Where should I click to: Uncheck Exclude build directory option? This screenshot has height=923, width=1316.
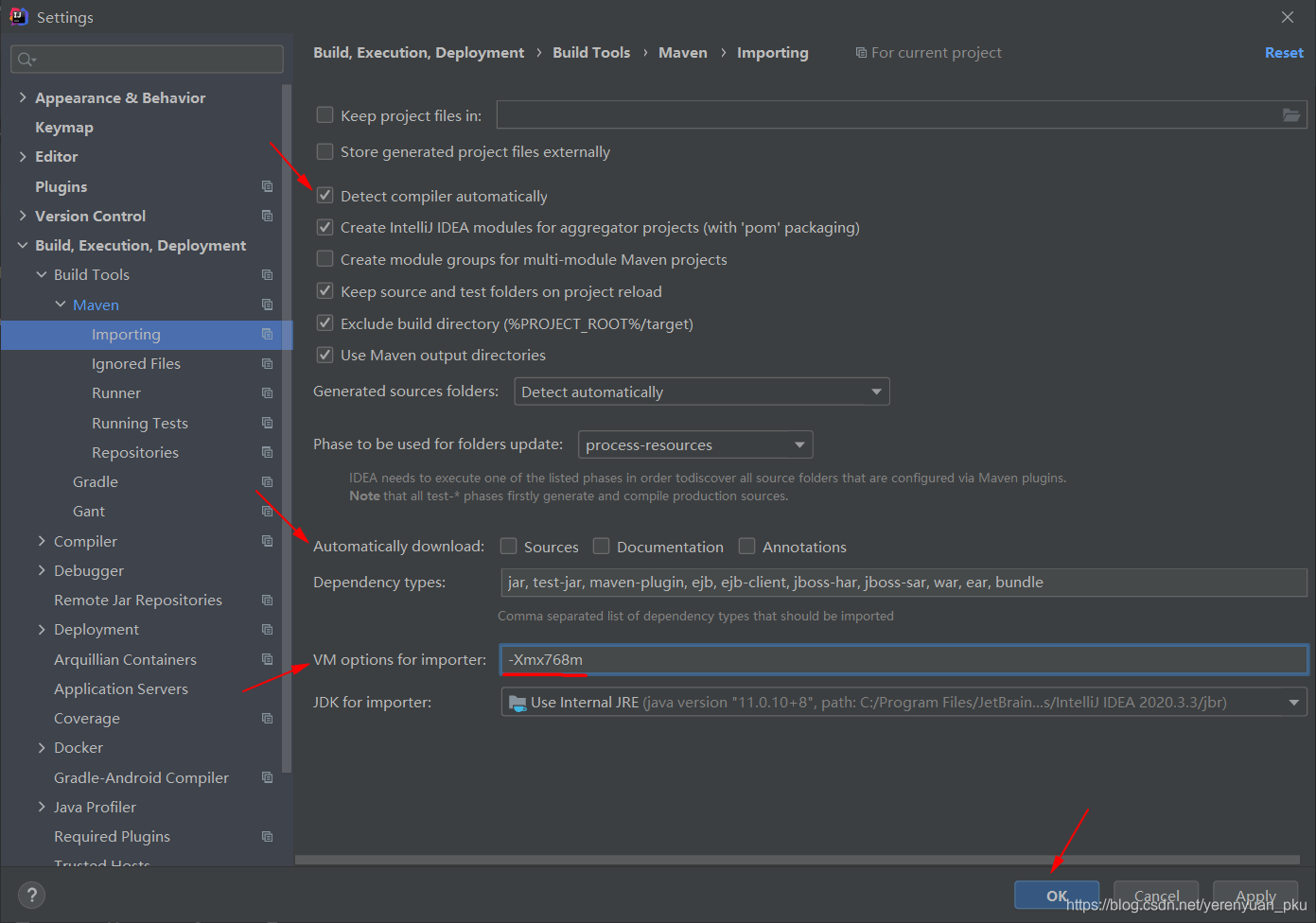[x=325, y=322]
